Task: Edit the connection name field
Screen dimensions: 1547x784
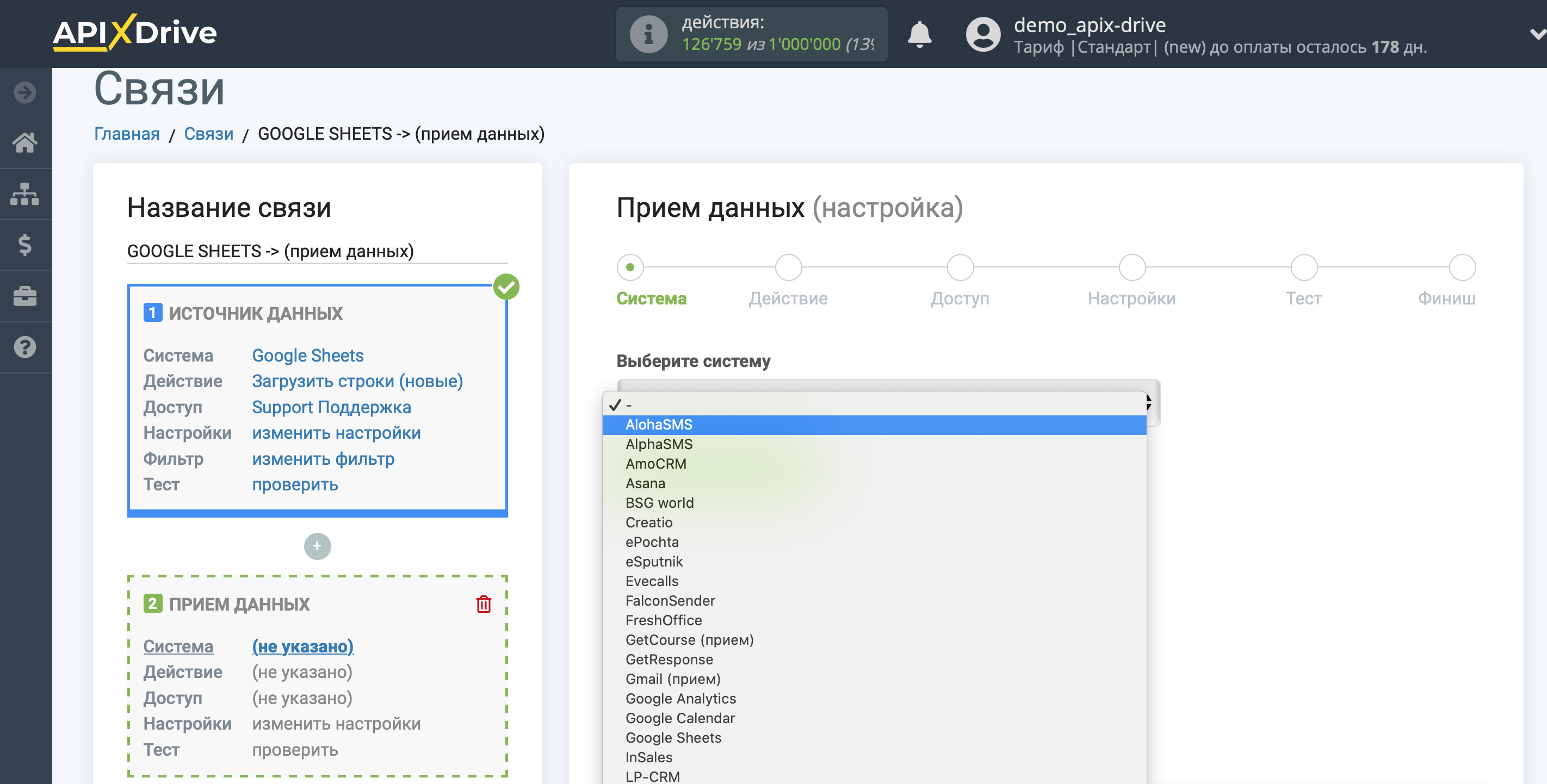Action: click(317, 251)
